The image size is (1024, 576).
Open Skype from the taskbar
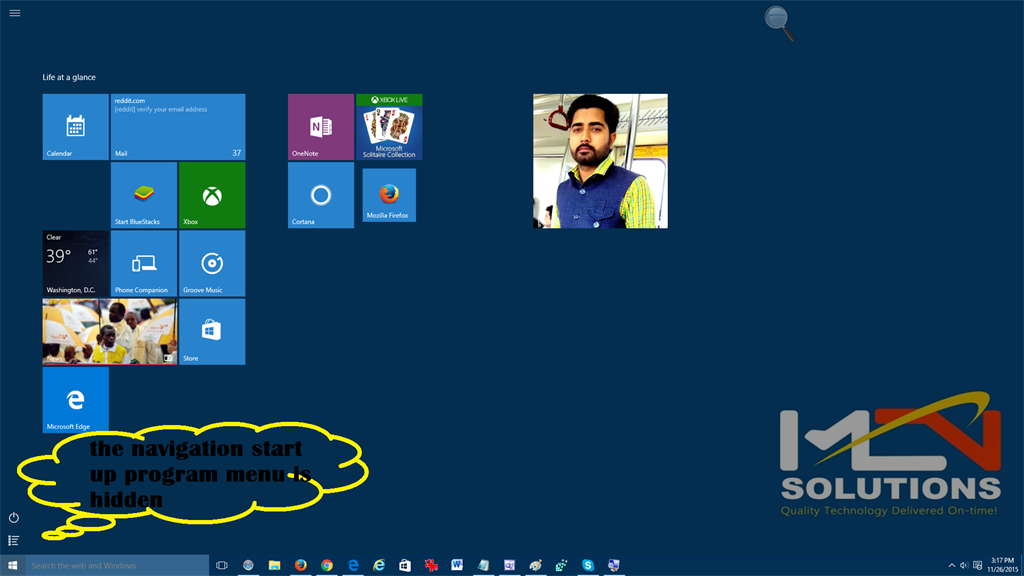[588, 566]
